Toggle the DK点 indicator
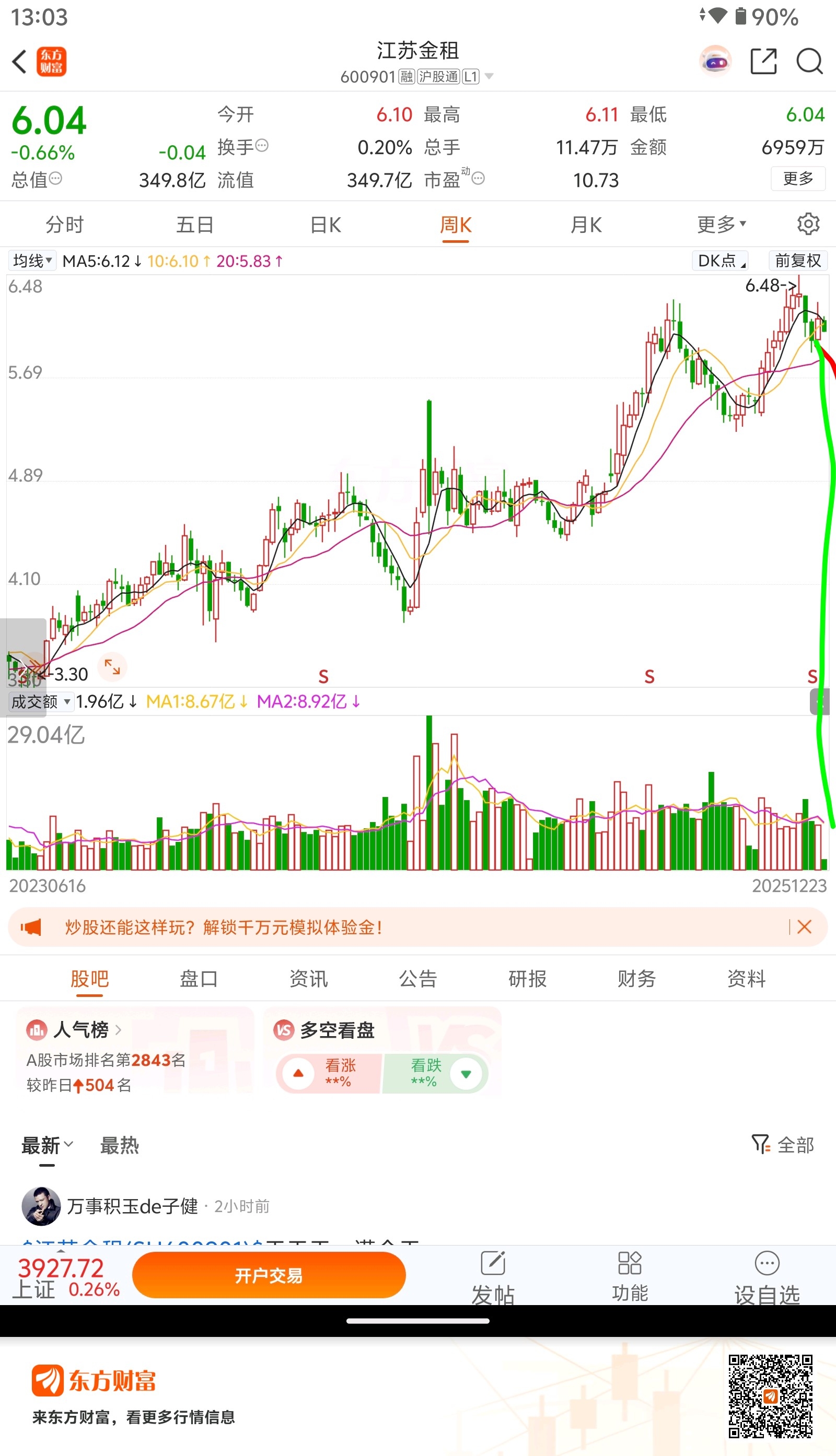The width and height of the screenshot is (836, 1456). tap(721, 261)
